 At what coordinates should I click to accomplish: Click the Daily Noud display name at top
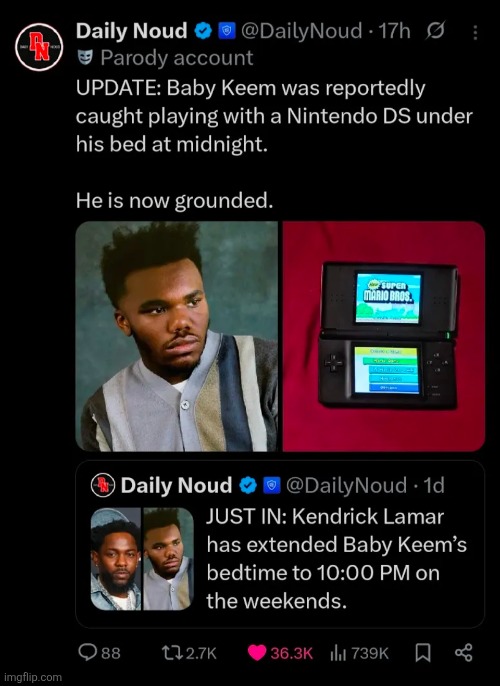click(132, 31)
